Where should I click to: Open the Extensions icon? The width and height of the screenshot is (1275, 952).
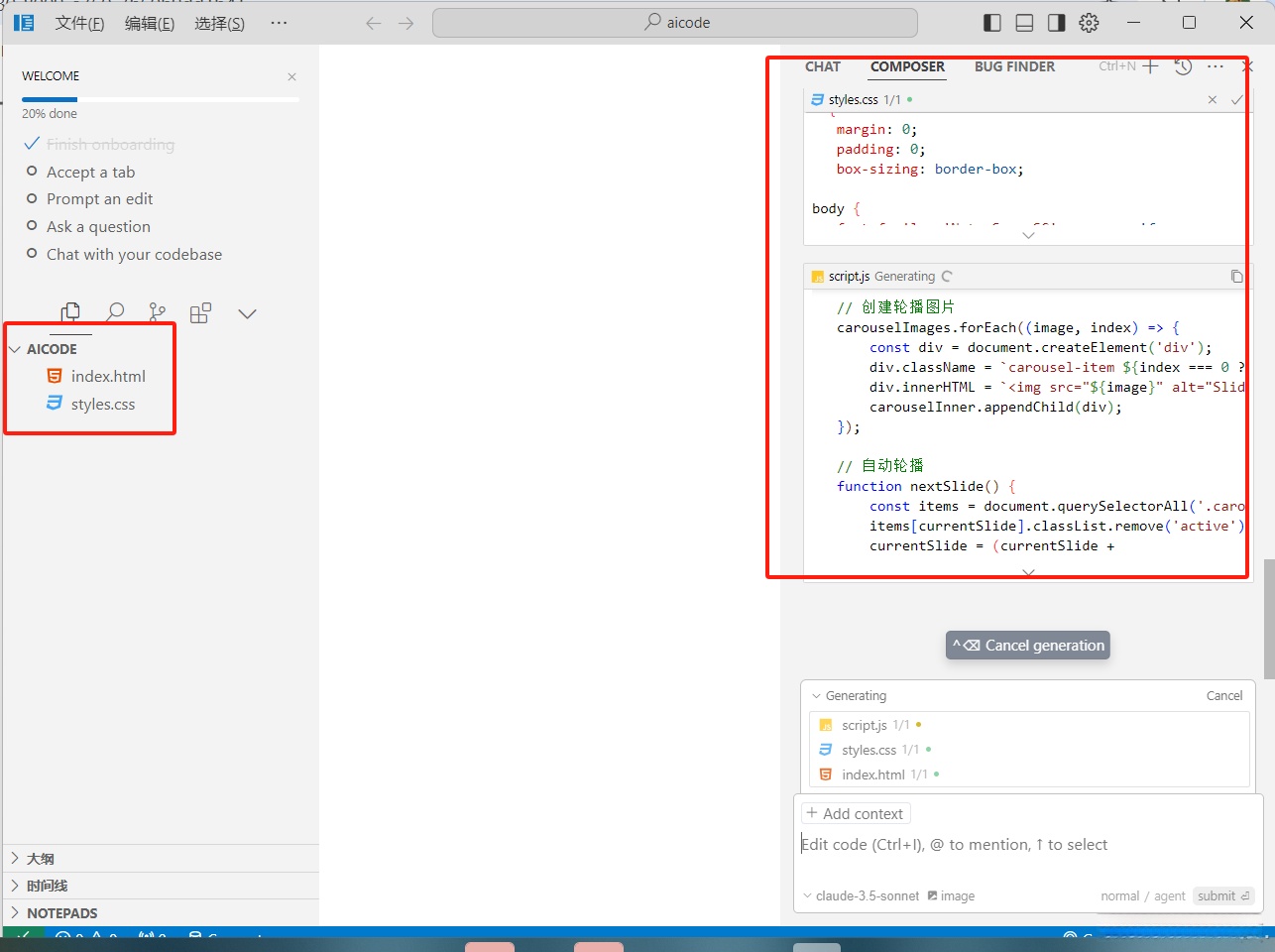pos(200,313)
